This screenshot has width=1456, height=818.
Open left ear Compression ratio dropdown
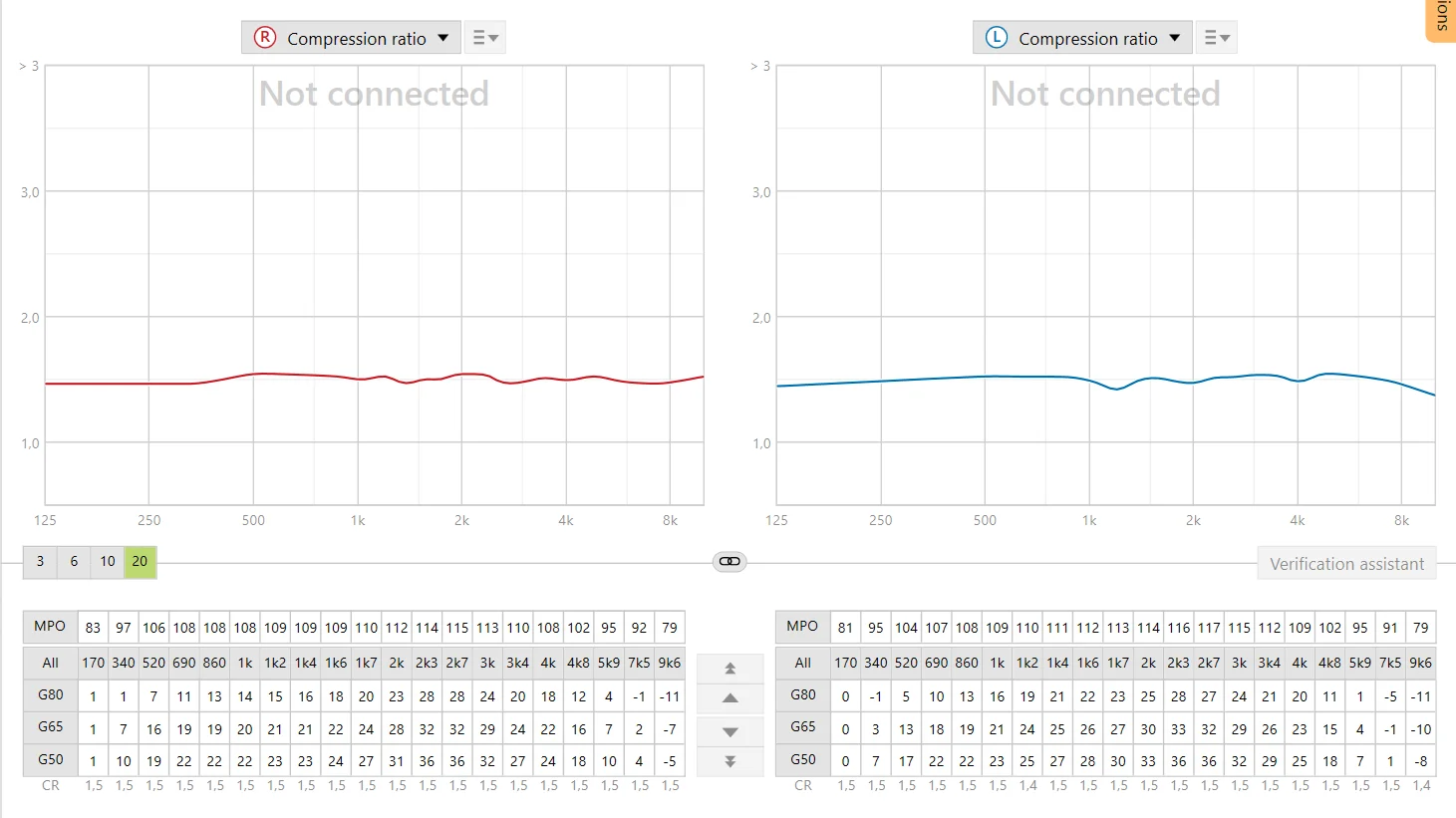[1082, 38]
